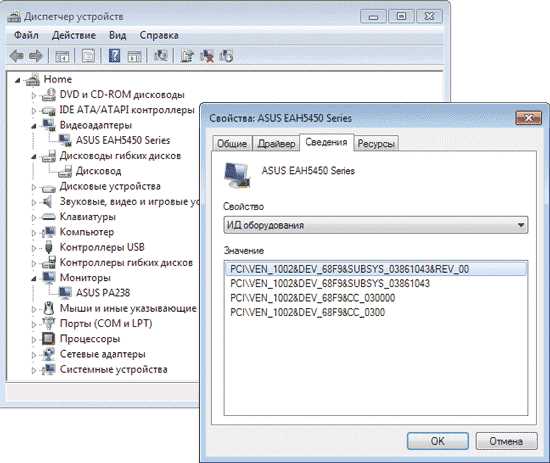Image resolution: width=550 pixels, height=463 pixels.
Task: Expand the Дисковые устройства node
Action: [x=34, y=187]
